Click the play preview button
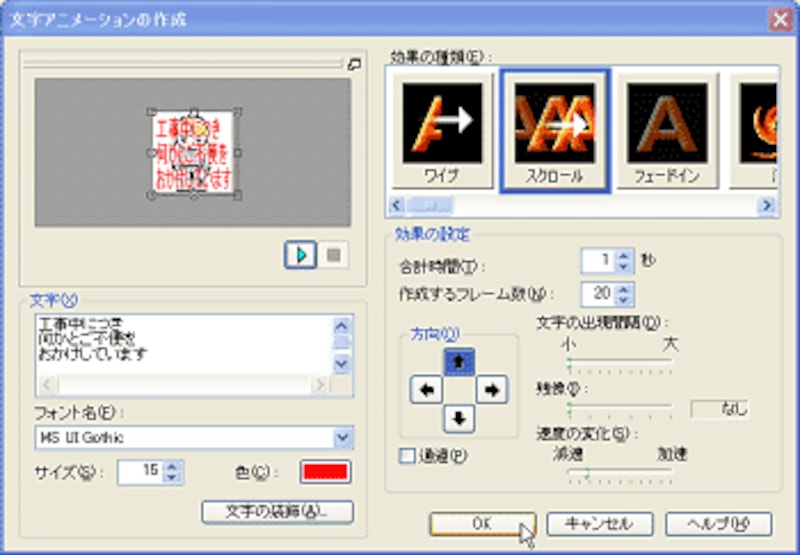 [299, 255]
